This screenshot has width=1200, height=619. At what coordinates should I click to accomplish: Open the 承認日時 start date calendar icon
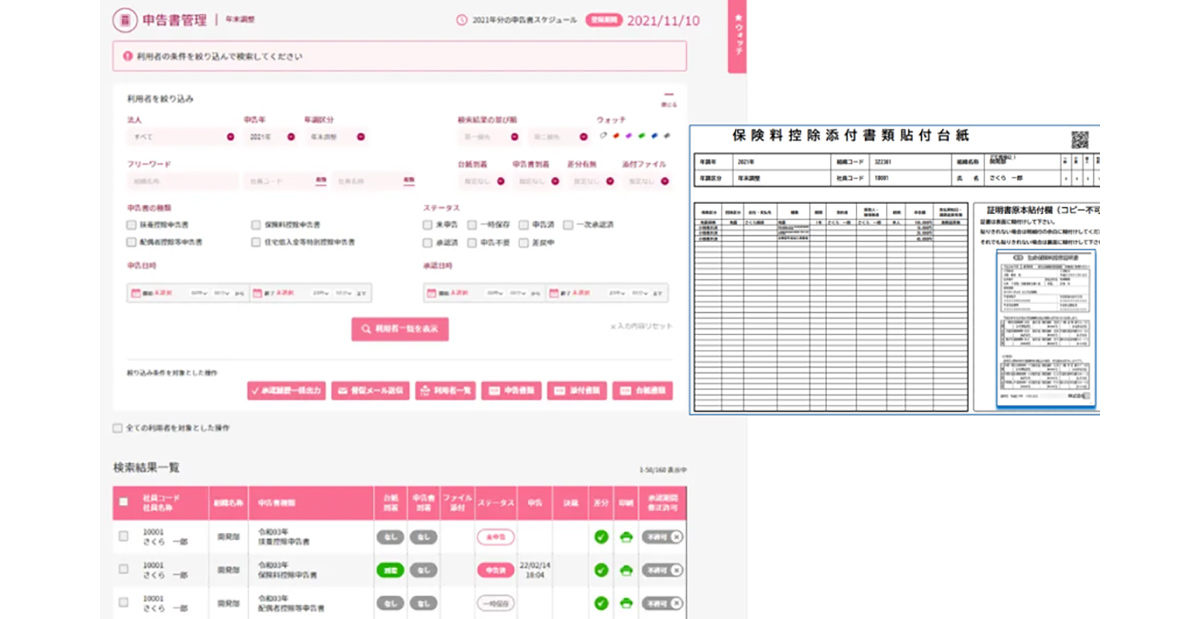432,293
